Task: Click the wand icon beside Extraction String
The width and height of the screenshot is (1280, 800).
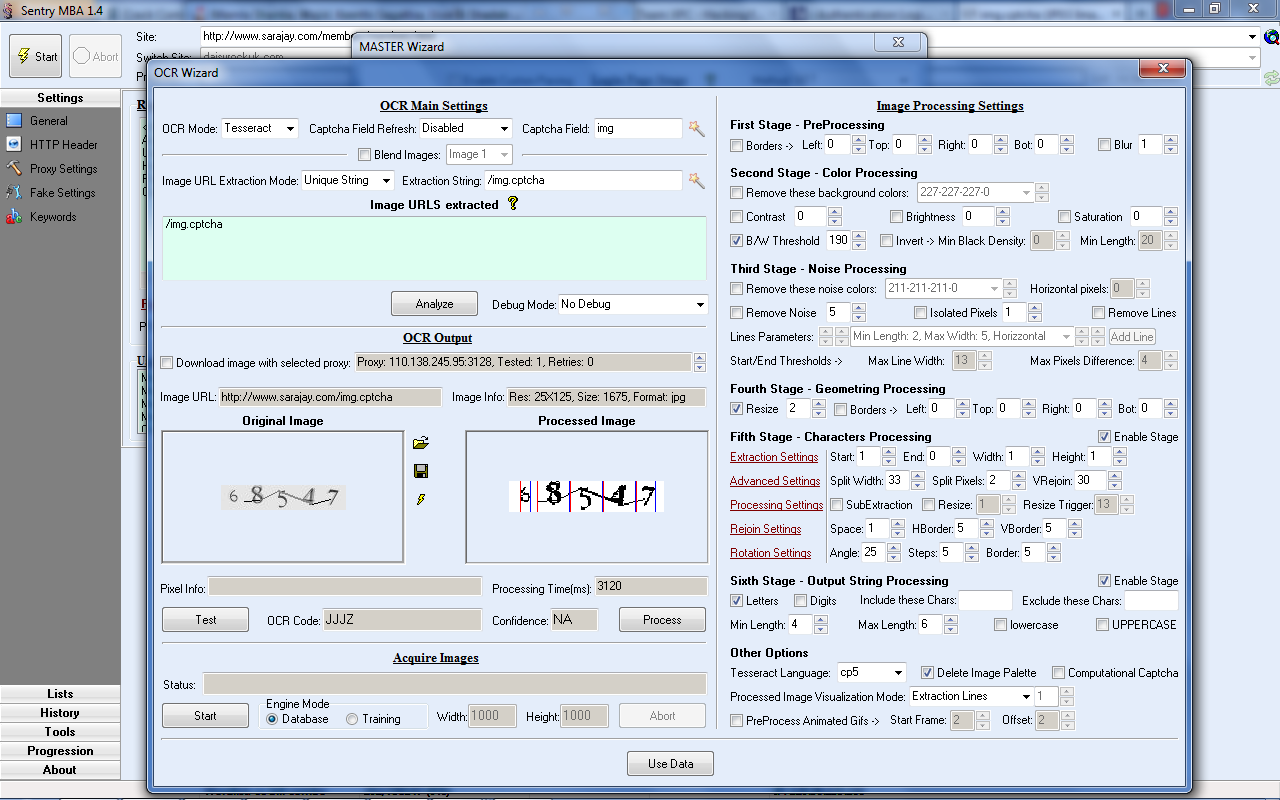Action: coord(697,180)
